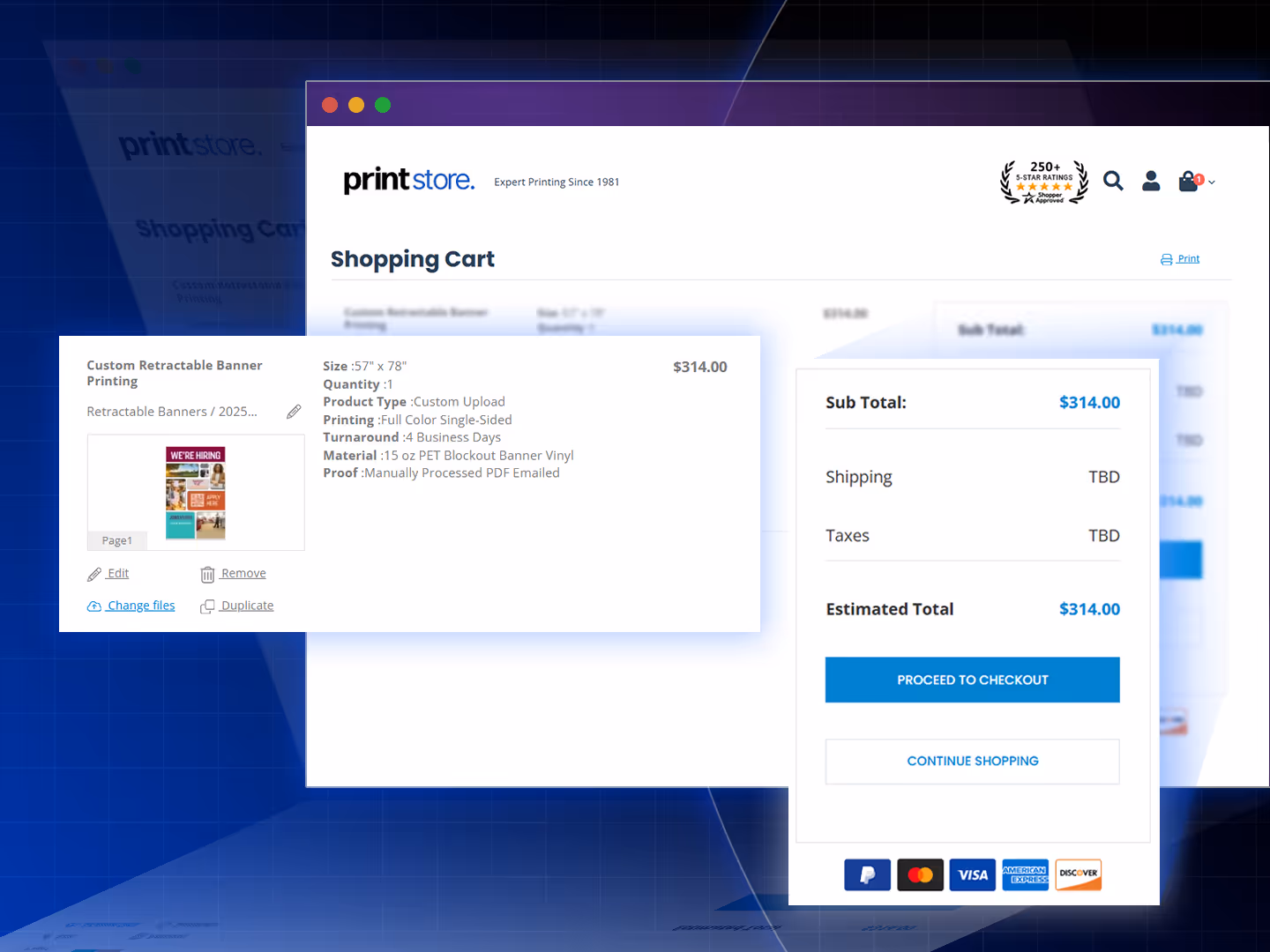Open the search magnifier icon
The image size is (1270, 952).
(1113, 181)
